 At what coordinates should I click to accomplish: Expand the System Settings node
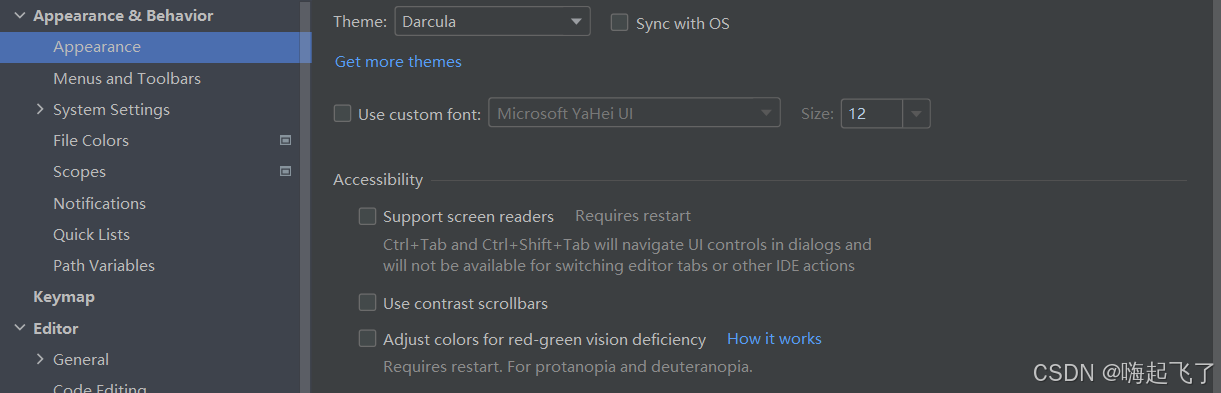pos(40,109)
